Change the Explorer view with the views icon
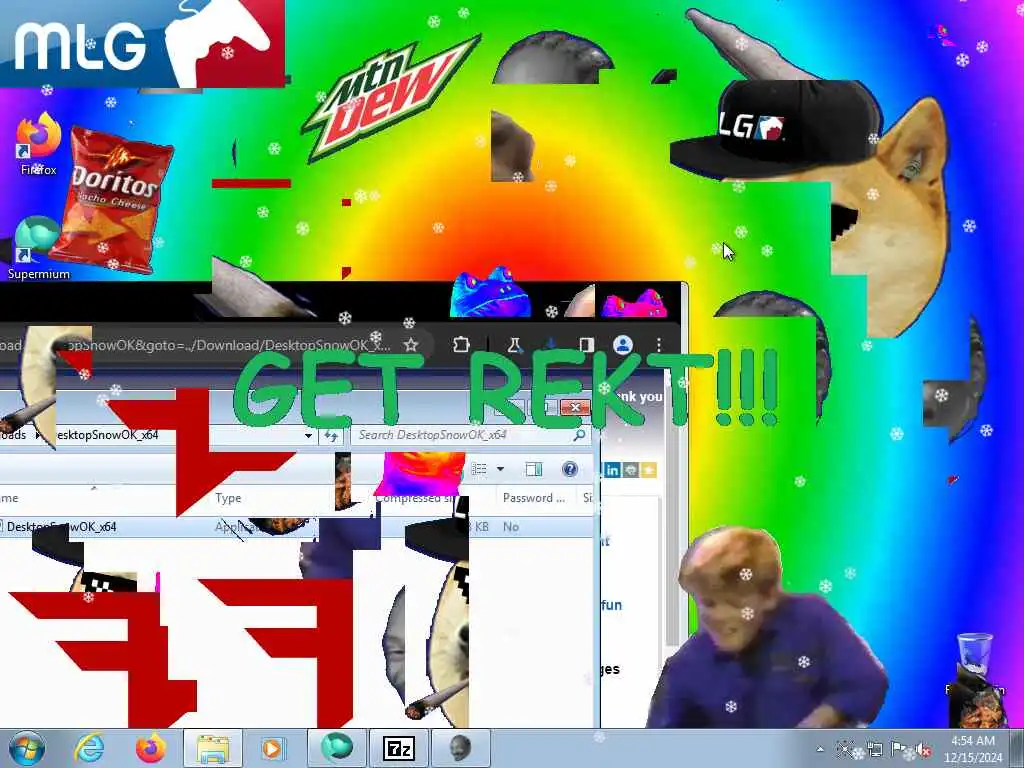 point(479,469)
